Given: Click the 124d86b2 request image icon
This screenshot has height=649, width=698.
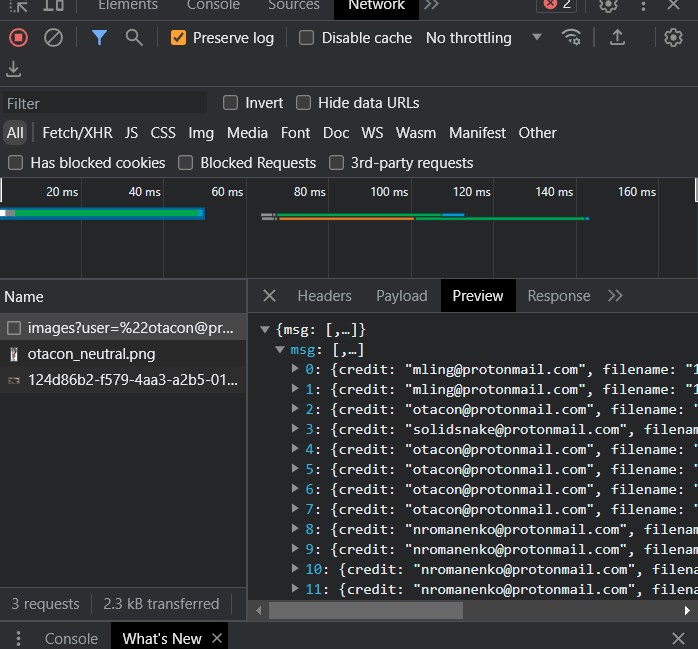Looking at the screenshot, I should 14,380.
